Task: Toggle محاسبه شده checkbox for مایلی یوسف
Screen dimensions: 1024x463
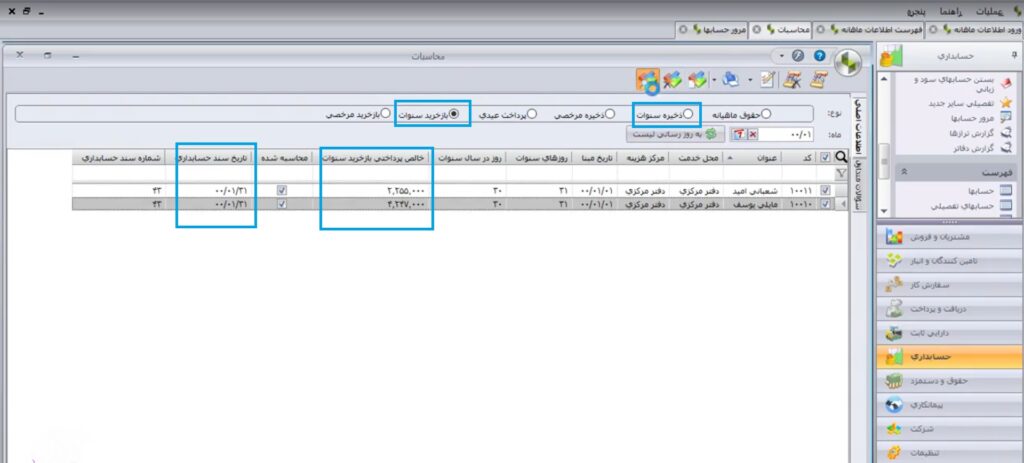Action: 282,204
